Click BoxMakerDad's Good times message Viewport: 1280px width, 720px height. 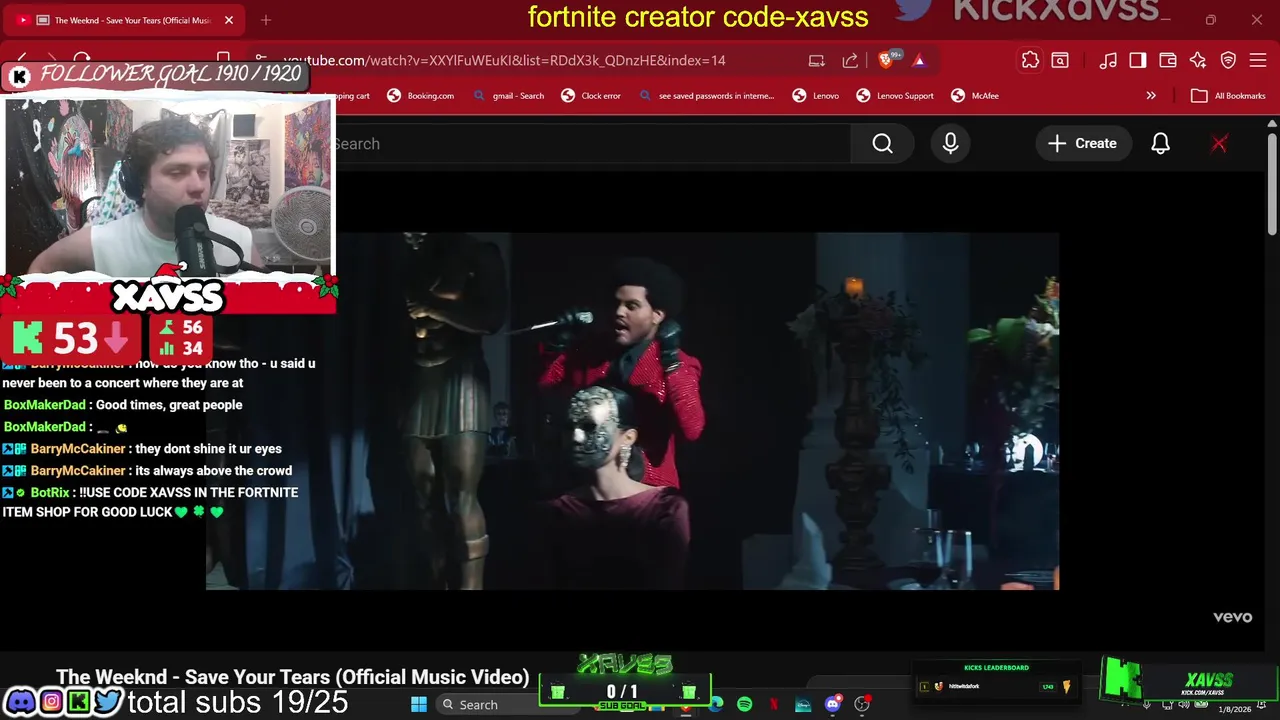point(169,405)
